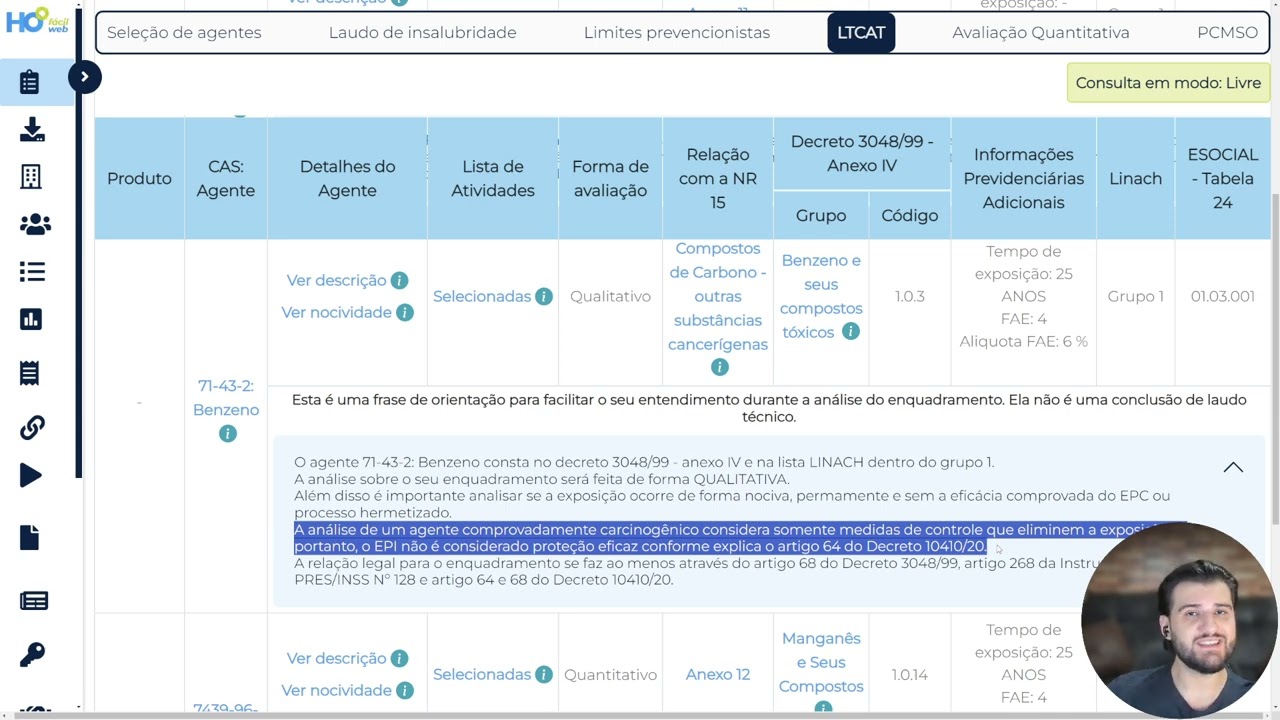Click the Forma de avaliação column header
Viewport: 1280px width, 720px height.
pyautogui.click(x=610, y=179)
